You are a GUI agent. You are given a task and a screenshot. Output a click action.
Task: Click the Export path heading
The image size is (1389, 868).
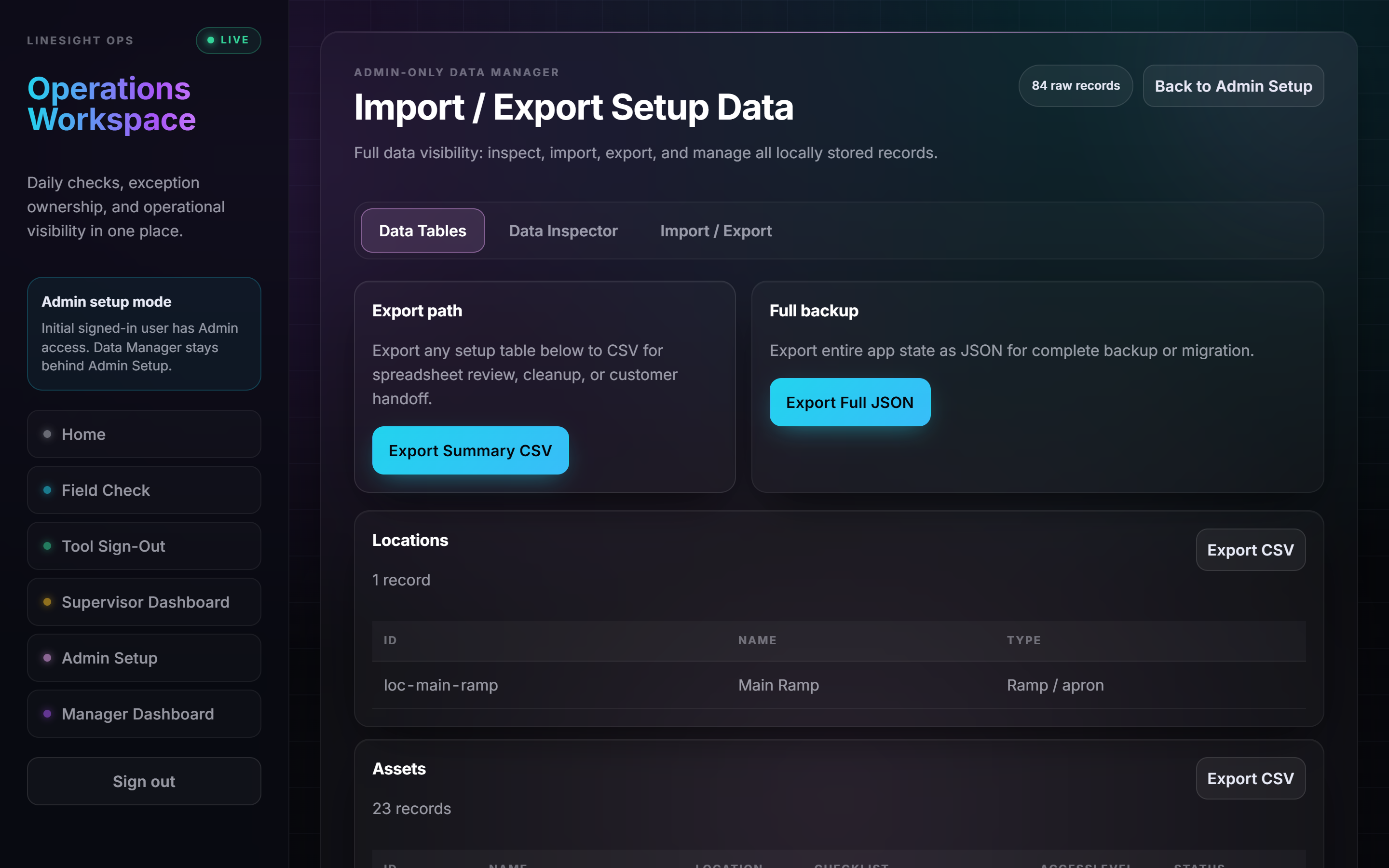coord(417,311)
